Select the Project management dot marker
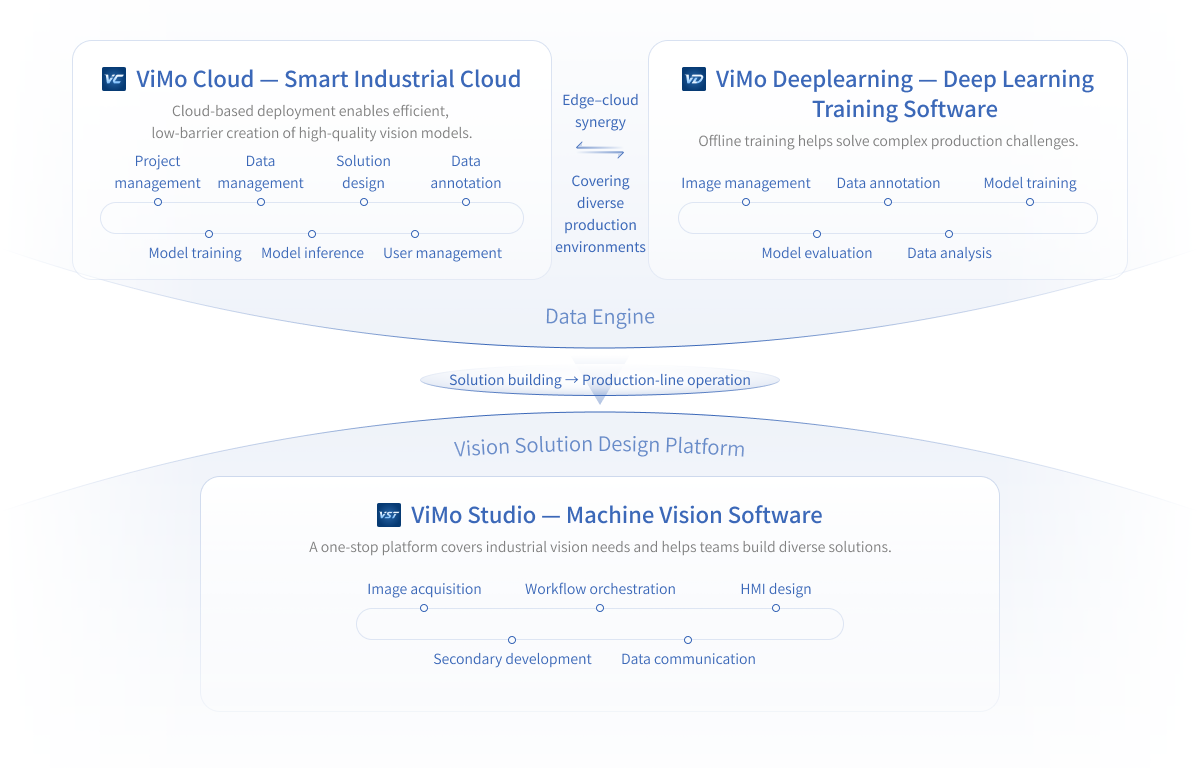This screenshot has width=1200, height=768. click(158, 202)
